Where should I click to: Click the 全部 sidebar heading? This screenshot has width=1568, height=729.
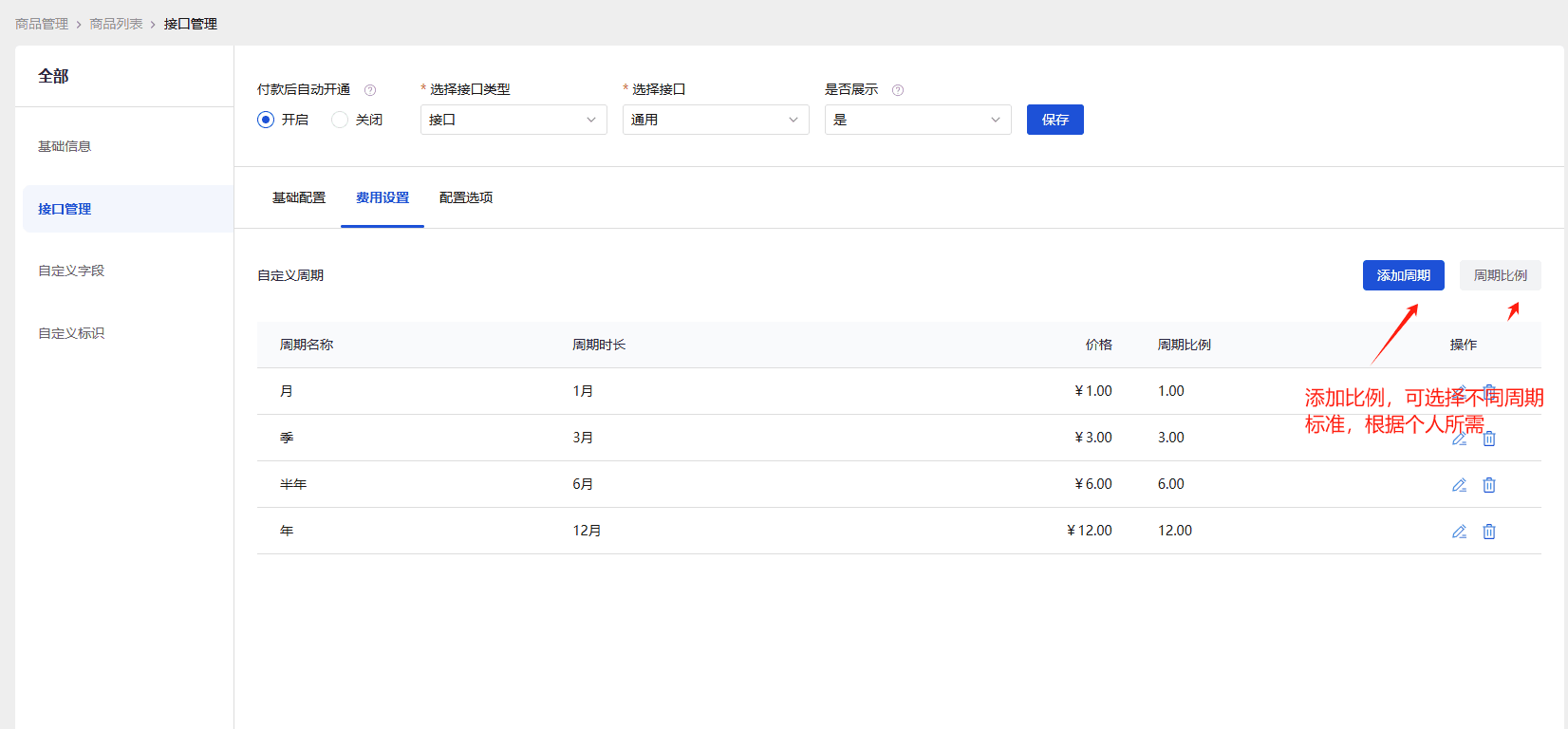(53, 76)
